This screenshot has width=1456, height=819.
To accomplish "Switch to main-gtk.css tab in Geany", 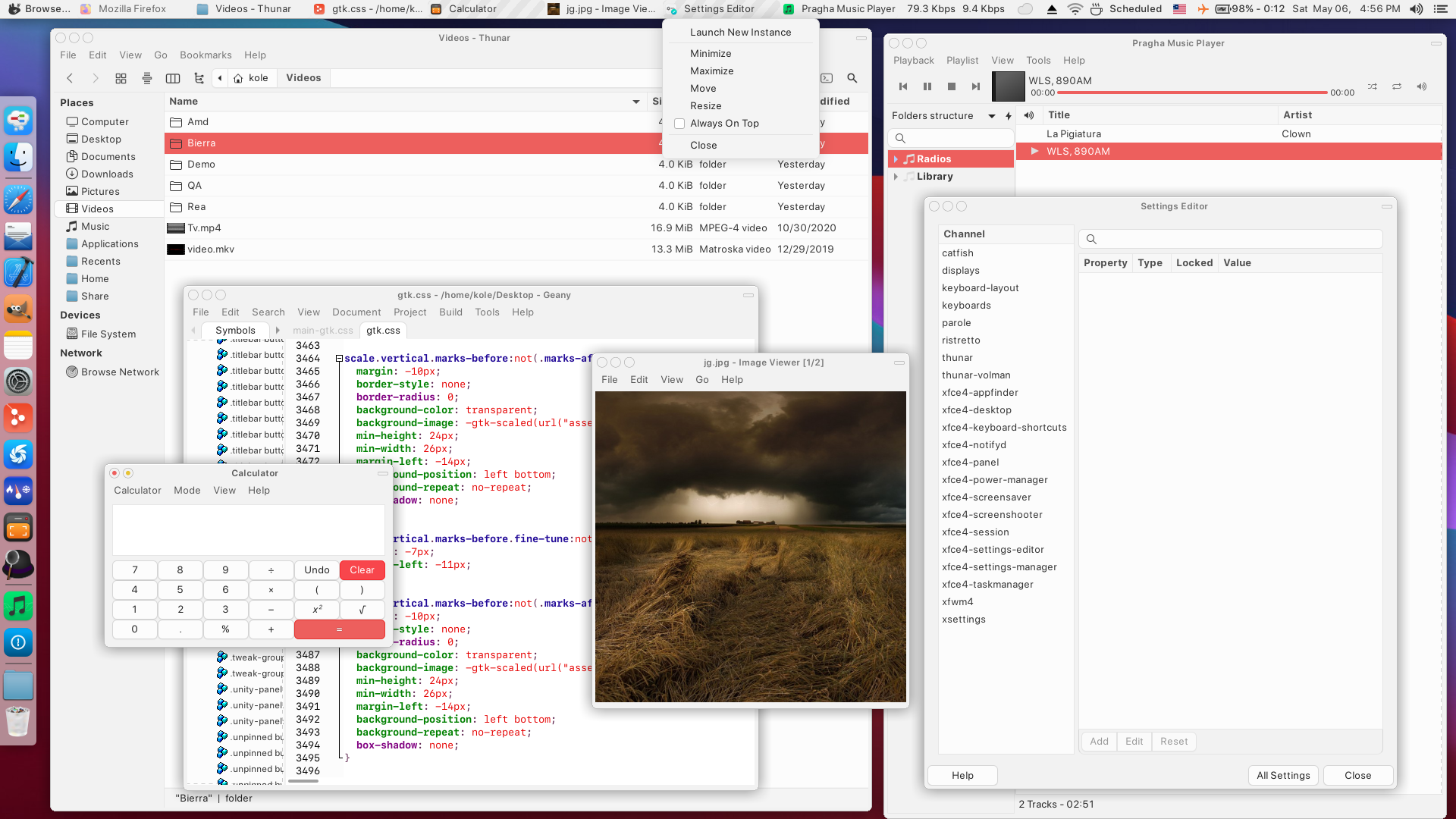I will (323, 331).
